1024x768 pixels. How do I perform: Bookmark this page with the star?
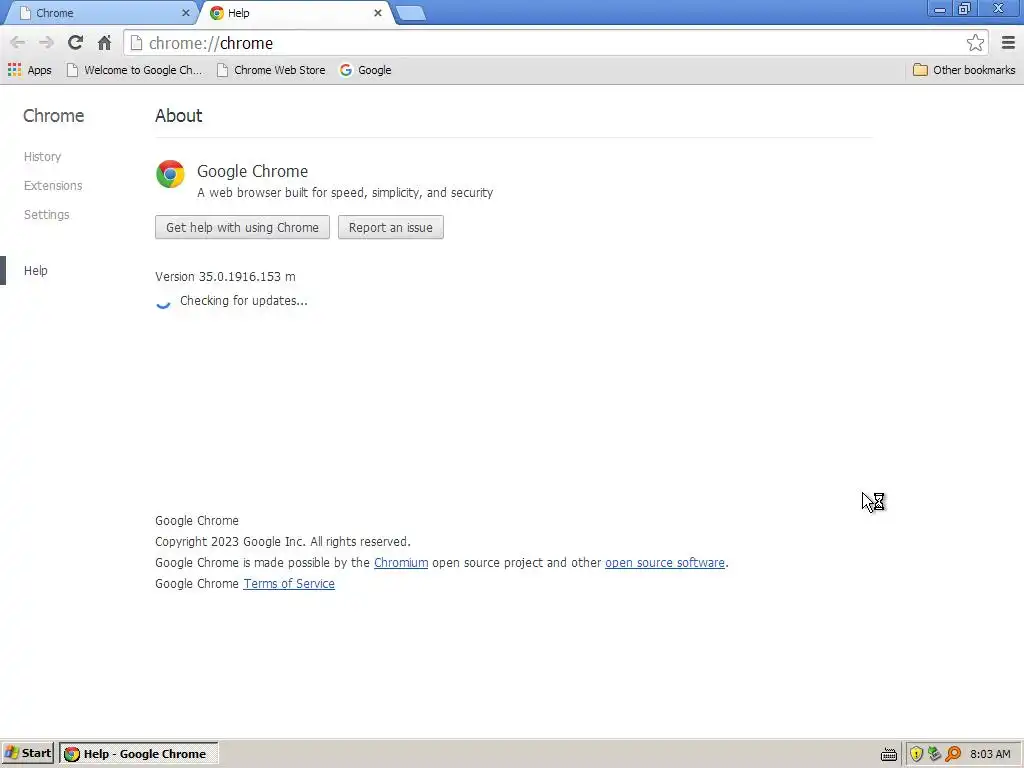(975, 43)
